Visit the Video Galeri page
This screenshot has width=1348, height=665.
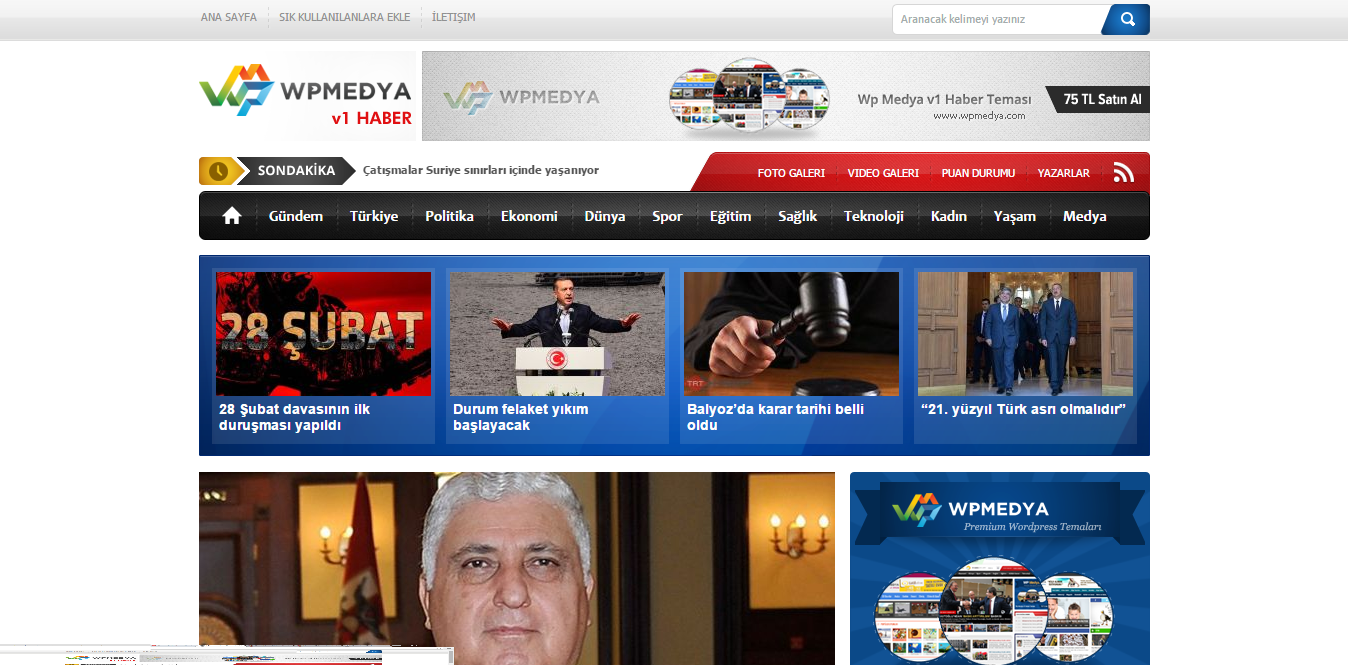tap(883, 173)
